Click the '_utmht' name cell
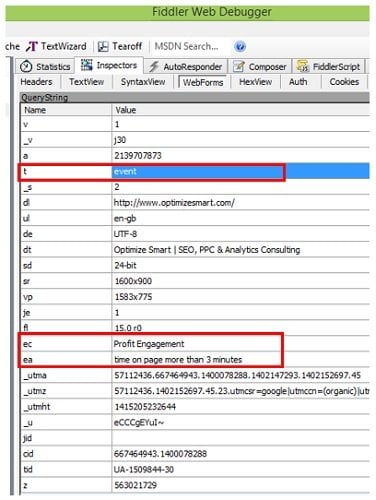Screen dimensions: 376x500 (x=66, y=407)
